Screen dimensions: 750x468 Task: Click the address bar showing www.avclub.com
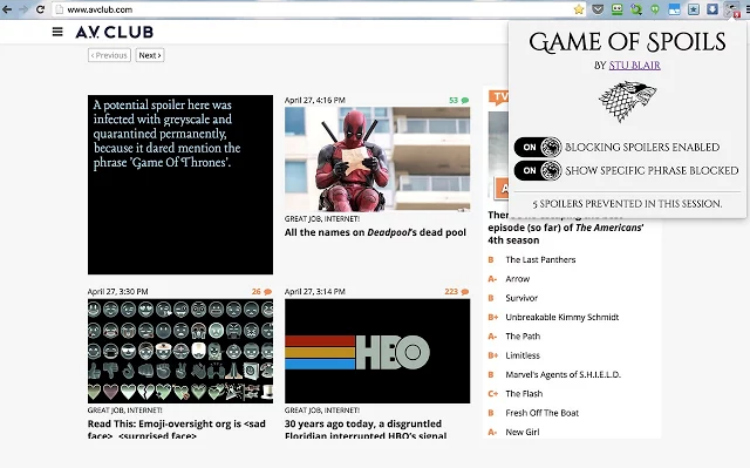click(x=300, y=9)
